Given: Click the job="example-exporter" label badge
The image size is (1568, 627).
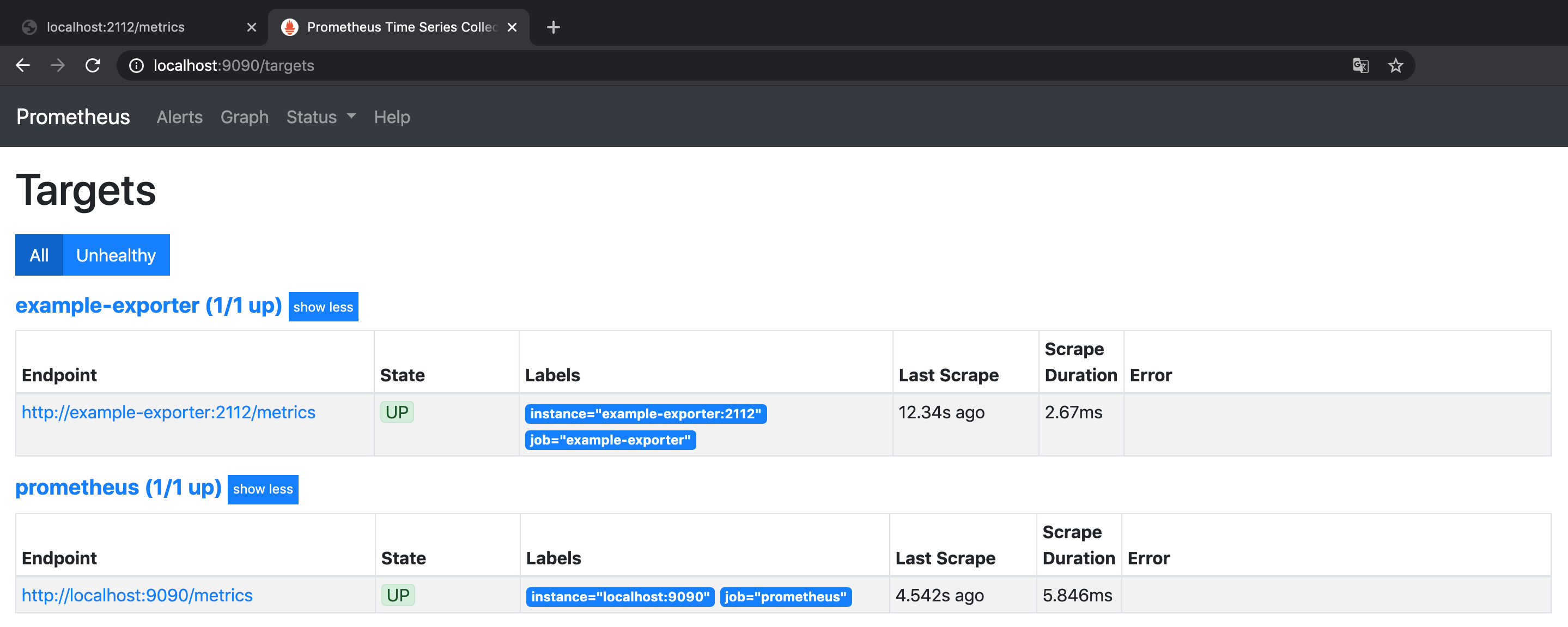Looking at the screenshot, I should 611,440.
